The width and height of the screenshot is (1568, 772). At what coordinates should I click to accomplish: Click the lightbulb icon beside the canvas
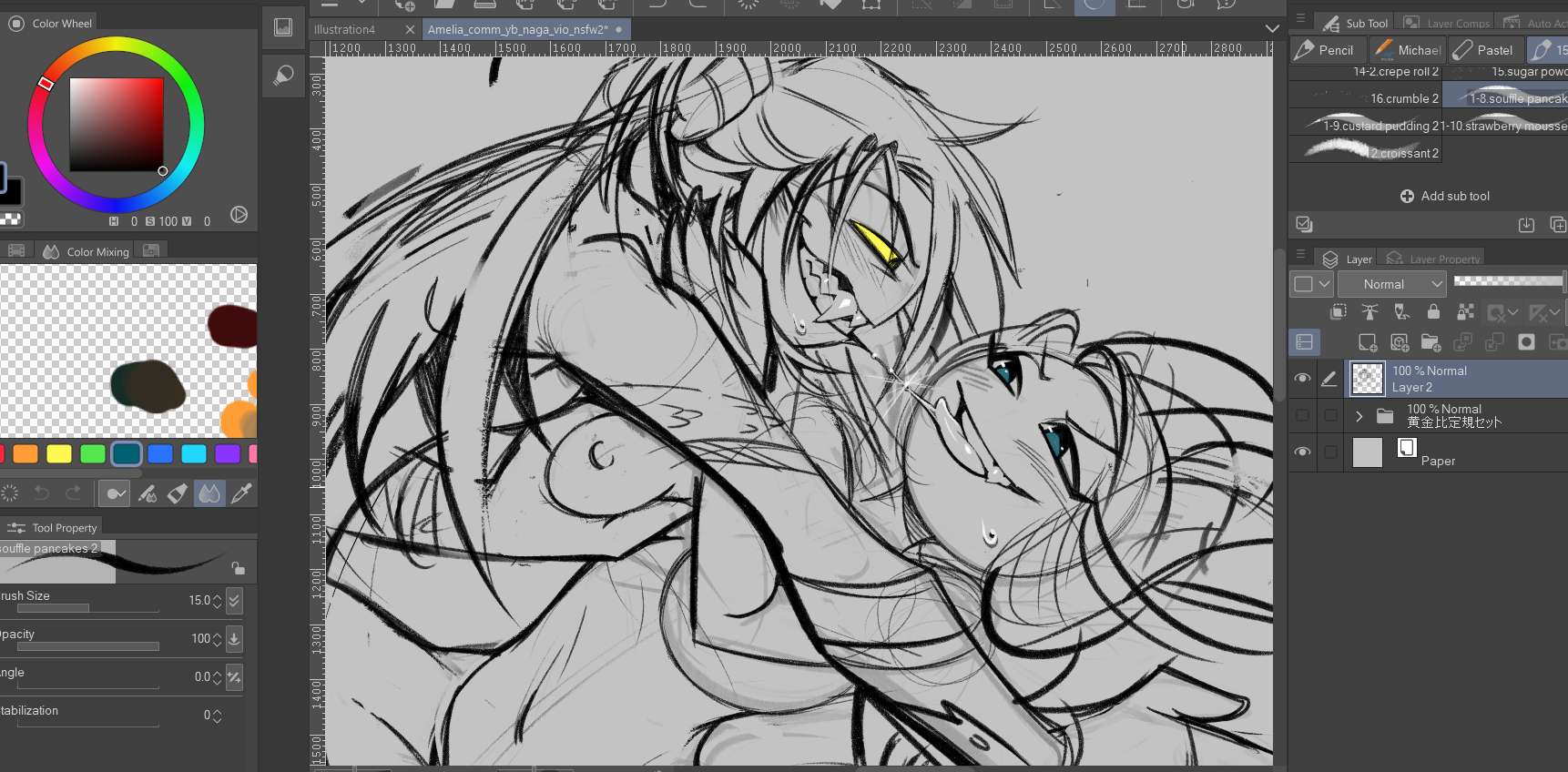point(283,76)
